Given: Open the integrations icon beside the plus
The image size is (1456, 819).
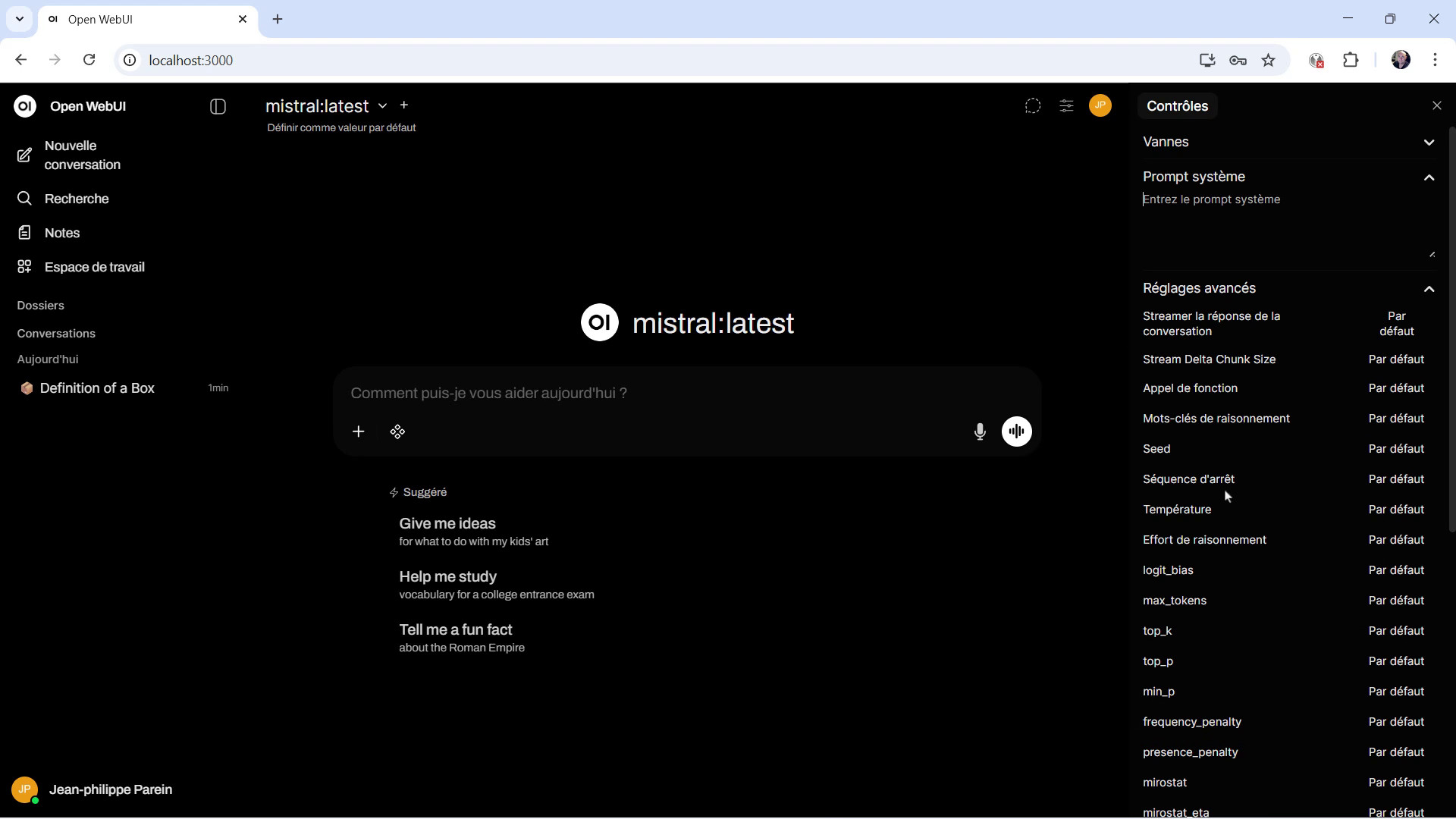Looking at the screenshot, I should [397, 432].
